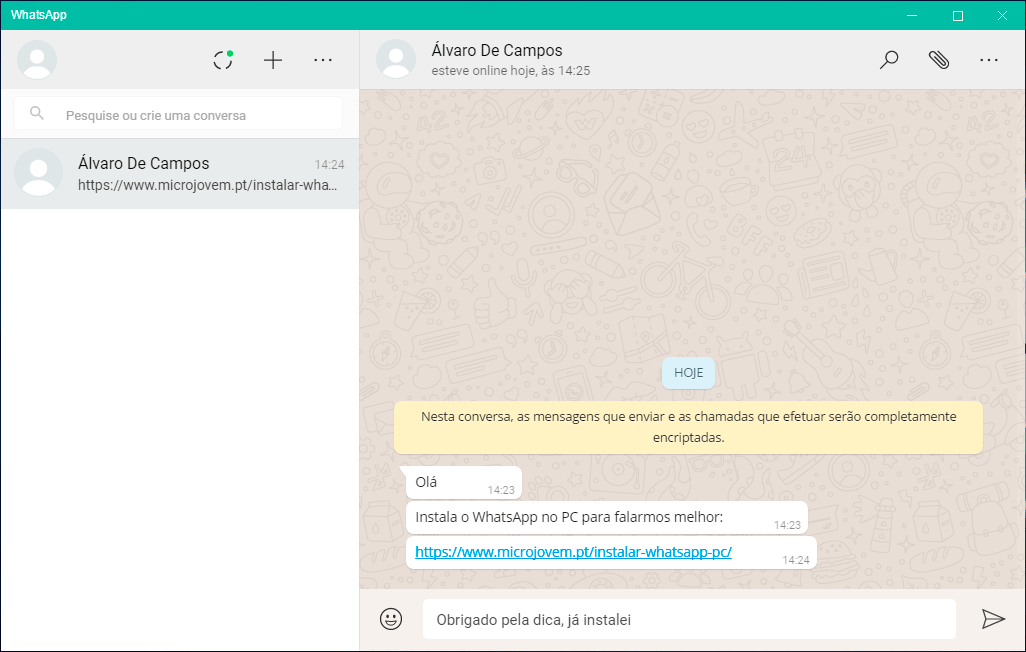The height and width of the screenshot is (652, 1026).
Task: Open the Status updates icon
Action: (223, 60)
